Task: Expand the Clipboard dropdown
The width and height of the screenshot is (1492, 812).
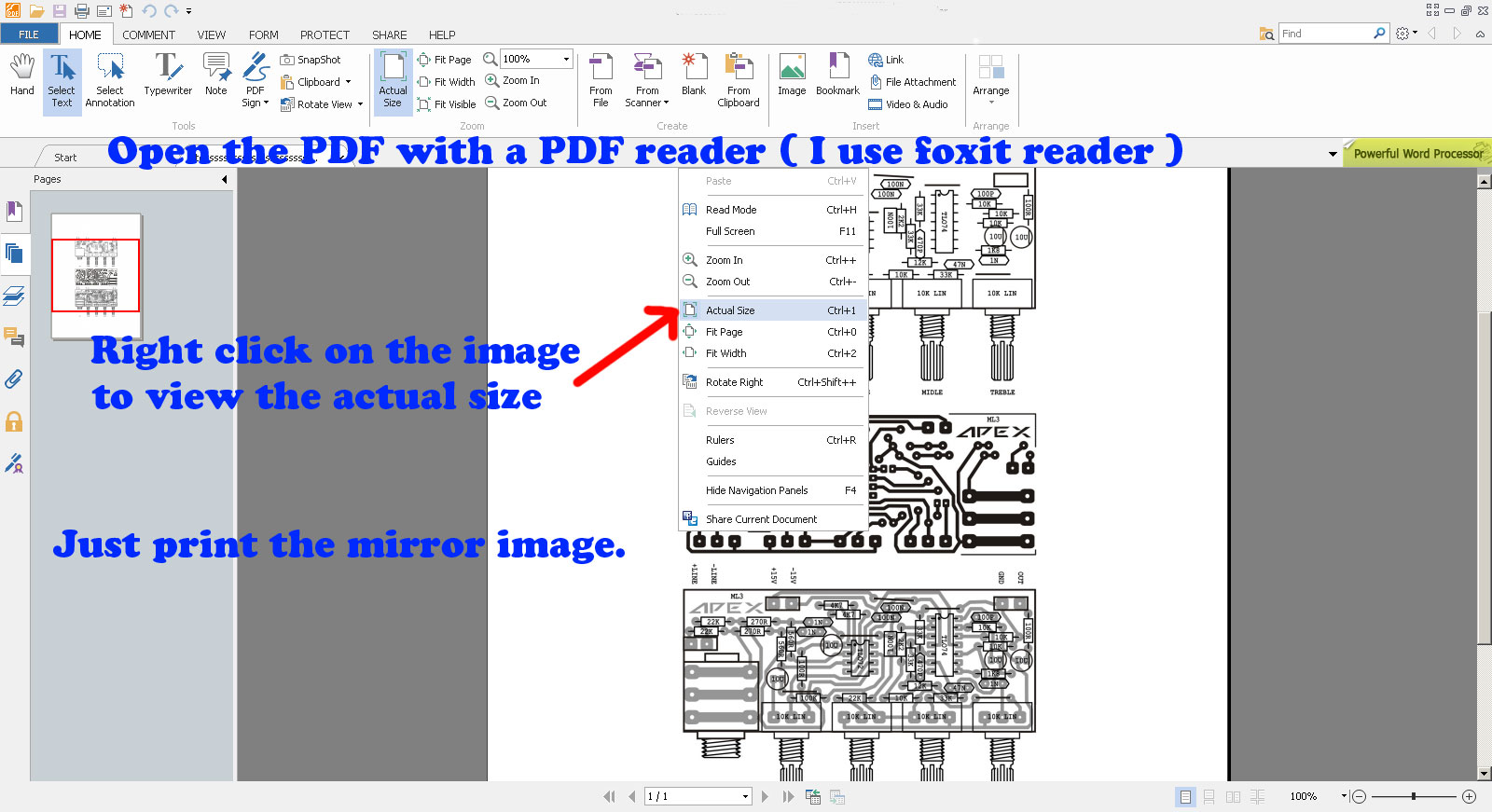Action: pyautogui.click(x=348, y=82)
